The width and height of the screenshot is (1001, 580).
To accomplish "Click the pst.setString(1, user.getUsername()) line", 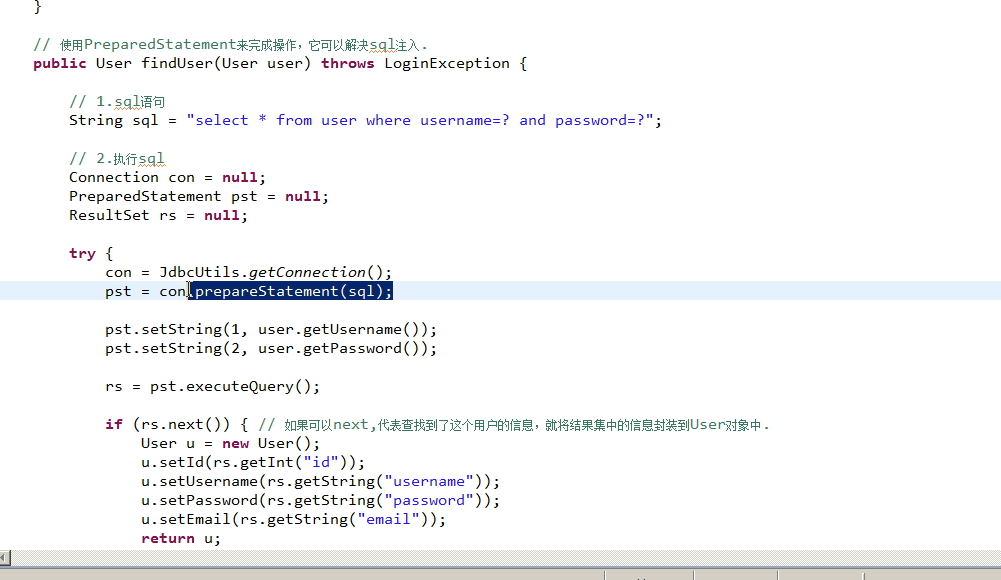I will [271, 329].
